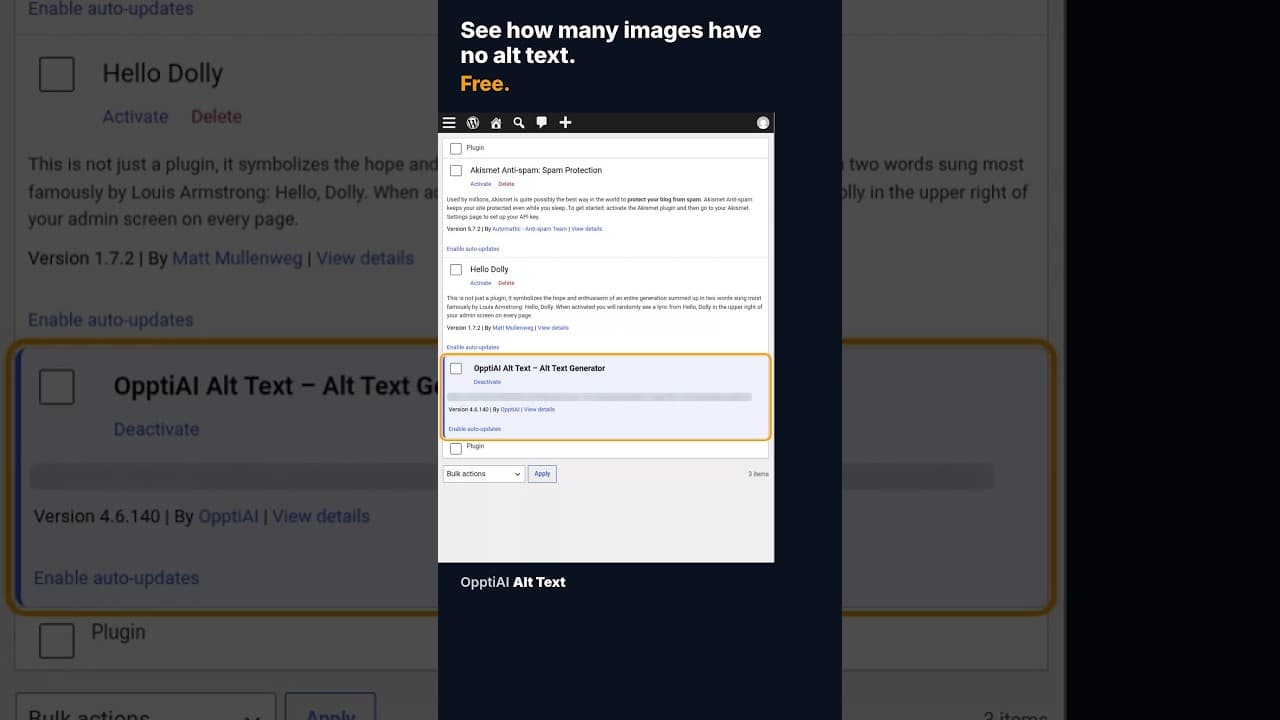Click the WordPress logo in the admin bar
The height and width of the screenshot is (720, 1280).
point(473,123)
